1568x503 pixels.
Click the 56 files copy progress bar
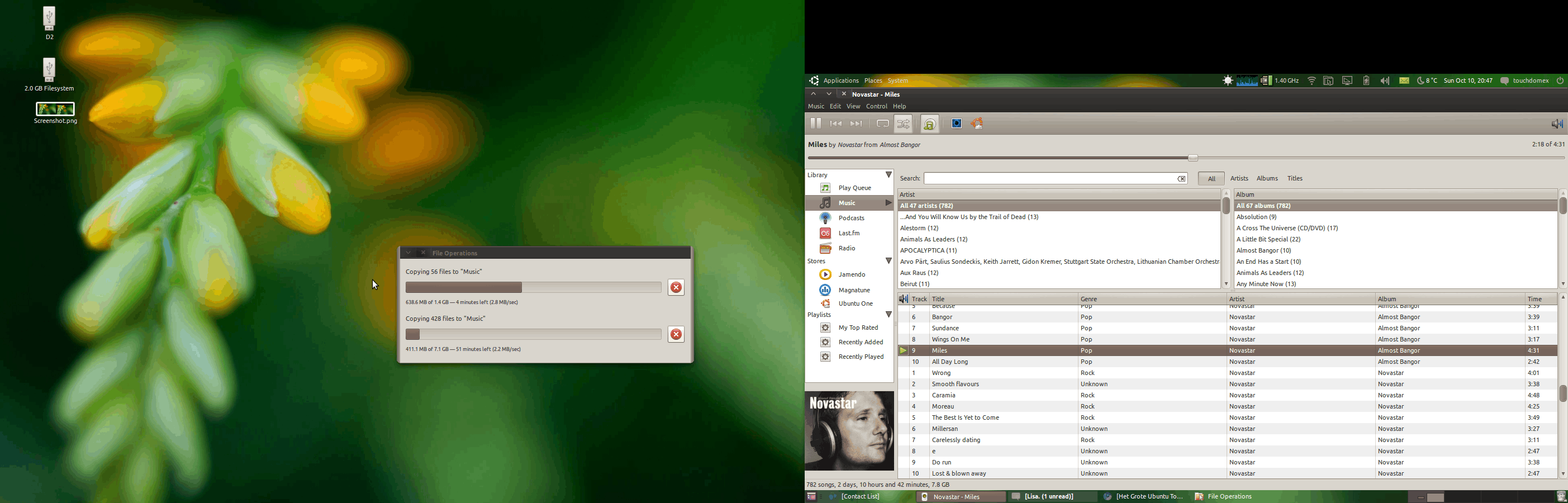tap(533, 287)
